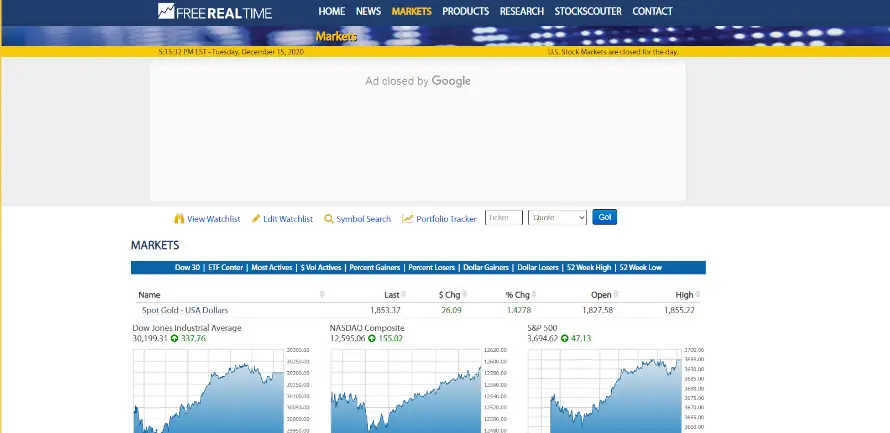Open 52 Week Low link
This screenshot has height=433, width=890.
click(x=640, y=267)
